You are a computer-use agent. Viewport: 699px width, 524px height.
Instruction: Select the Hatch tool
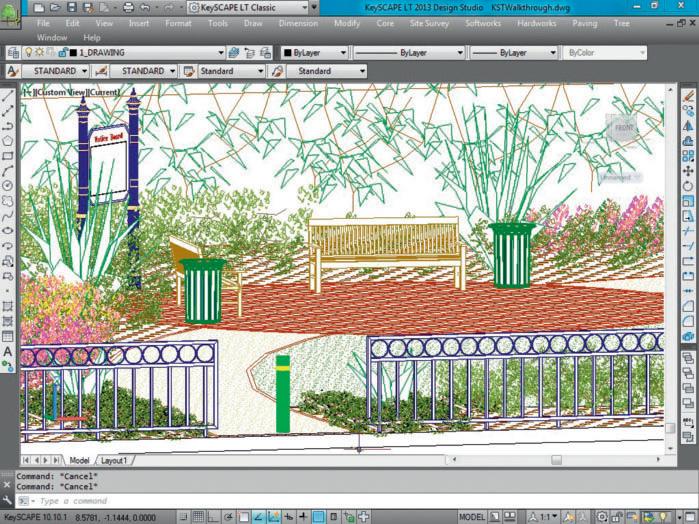(8, 306)
